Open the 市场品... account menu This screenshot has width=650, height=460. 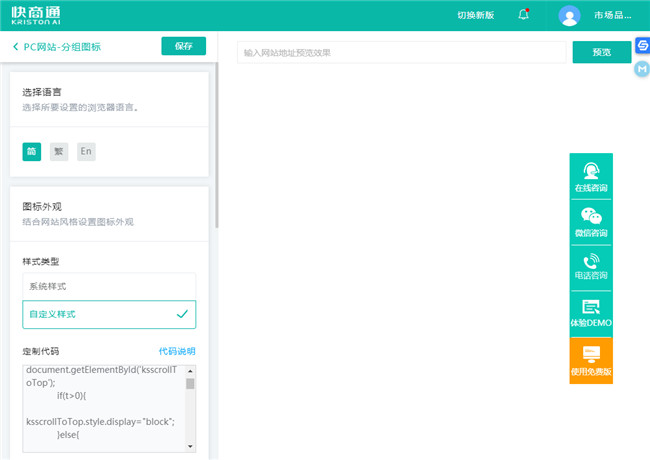(x=612, y=16)
